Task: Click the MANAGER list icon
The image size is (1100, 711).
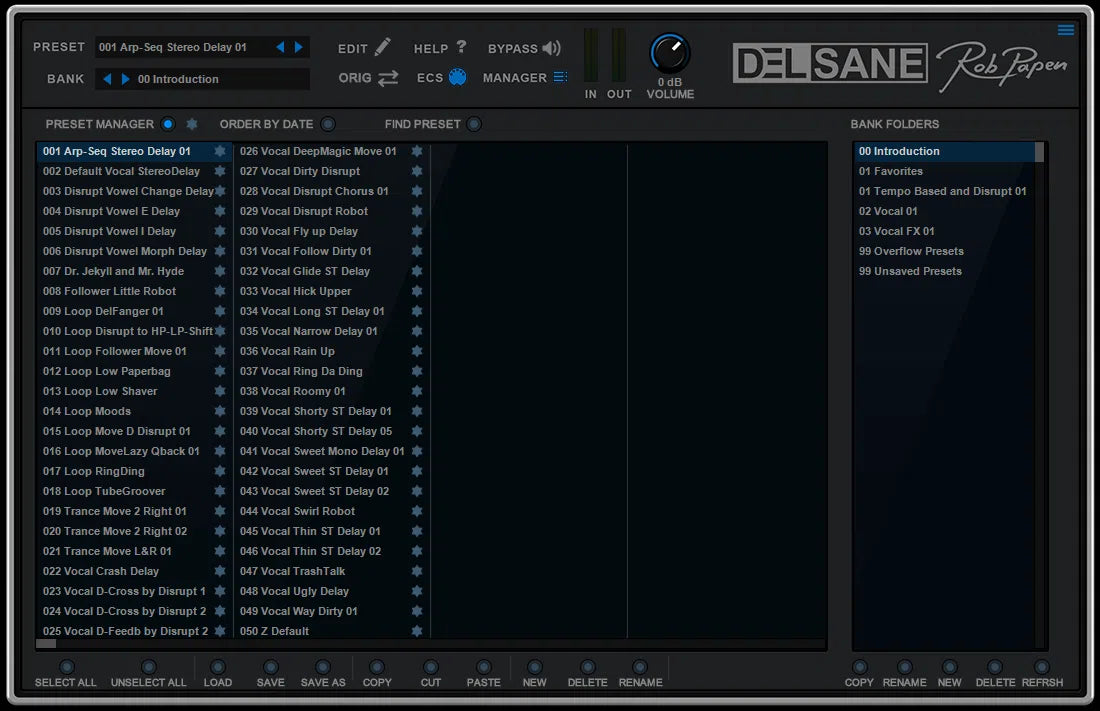Action: pyautogui.click(x=560, y=77)
